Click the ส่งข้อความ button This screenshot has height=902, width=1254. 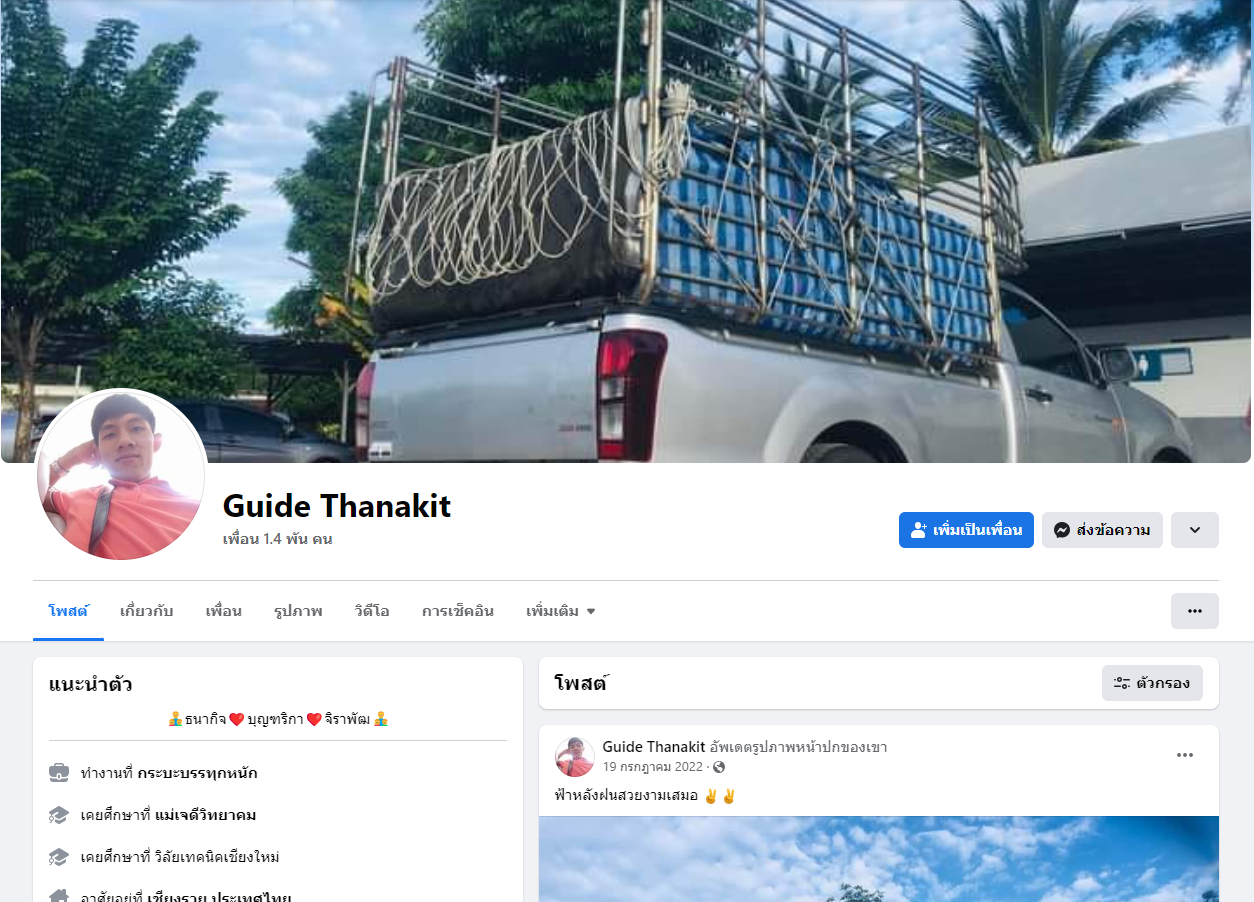pos(1102,530)
